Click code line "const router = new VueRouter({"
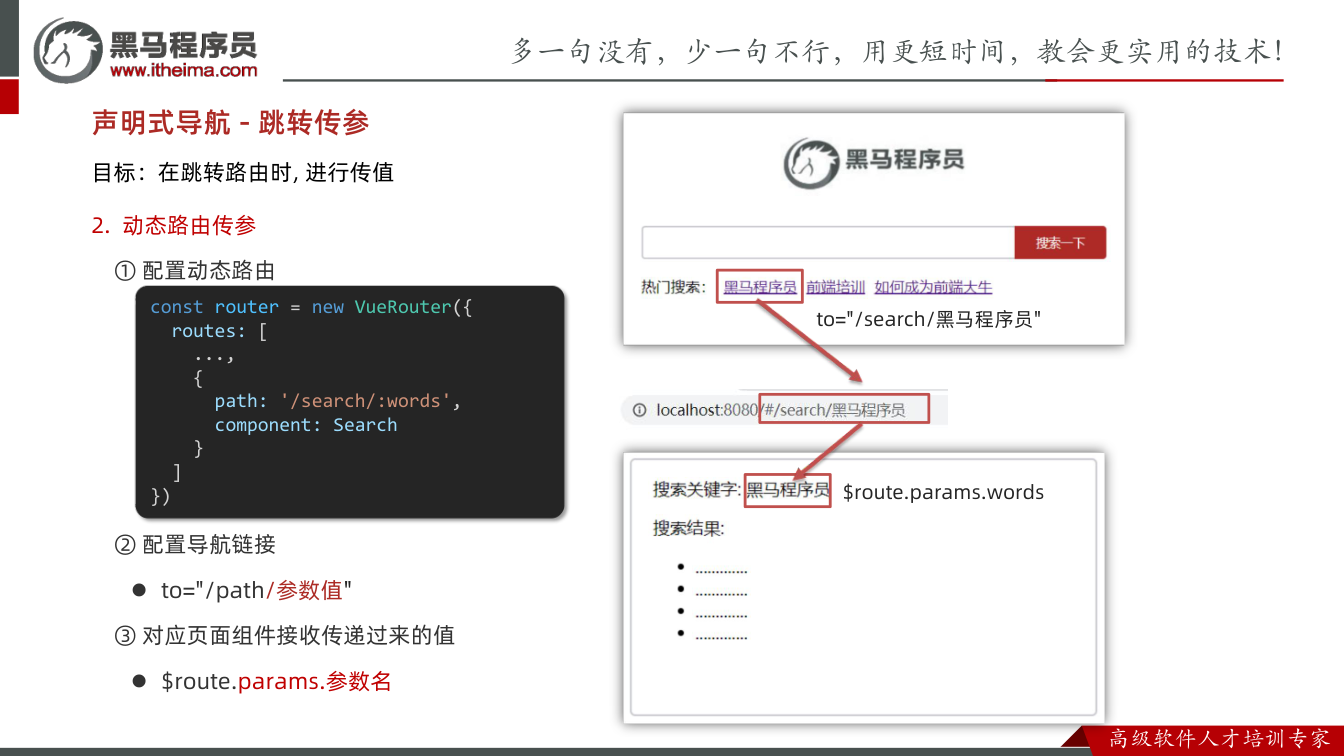Image resolution: width=1344 pixels, height=756 pixels. coord(311,307)
